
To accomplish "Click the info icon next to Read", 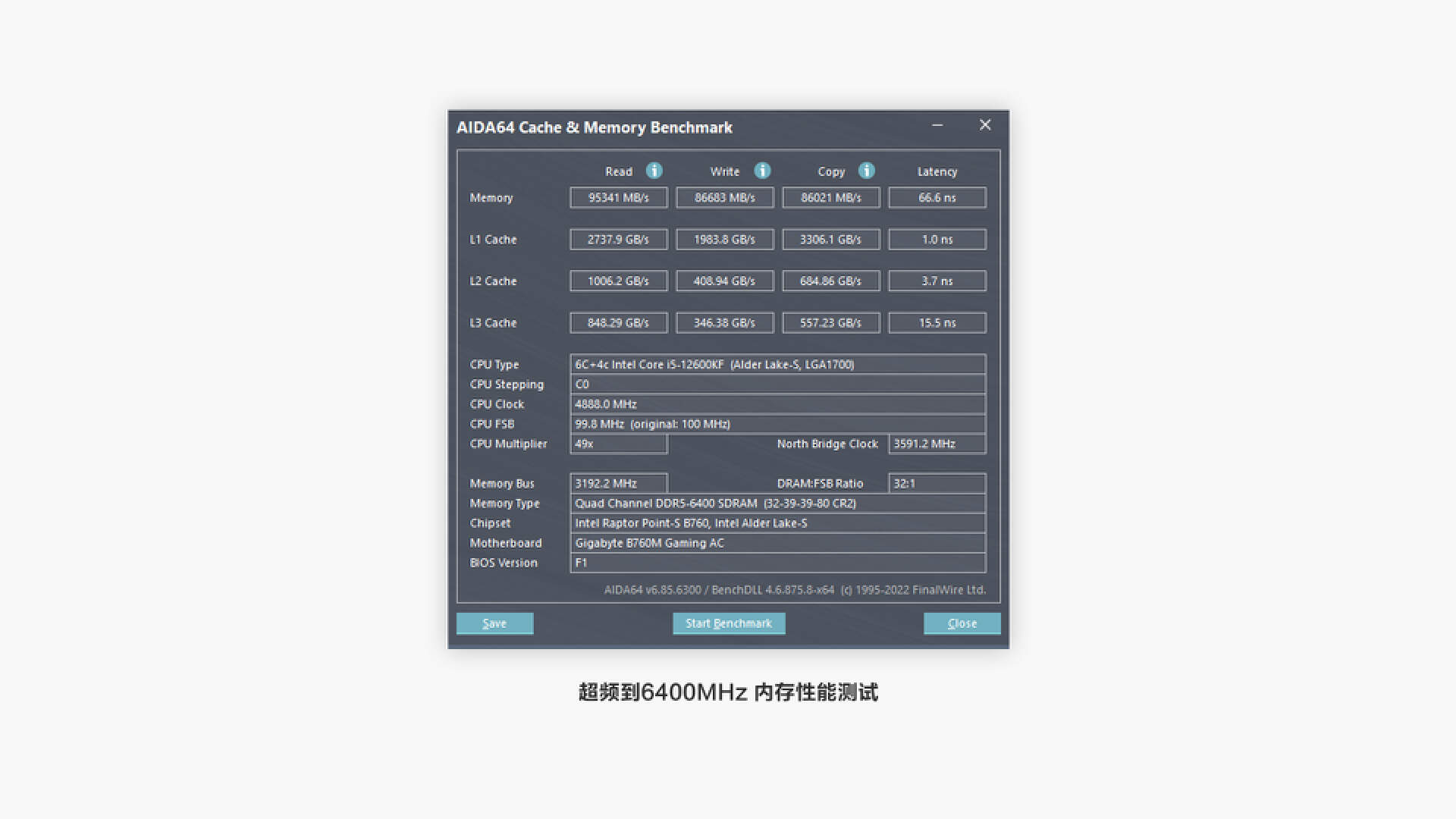I will pyautogui.click(x=654, y=171).
